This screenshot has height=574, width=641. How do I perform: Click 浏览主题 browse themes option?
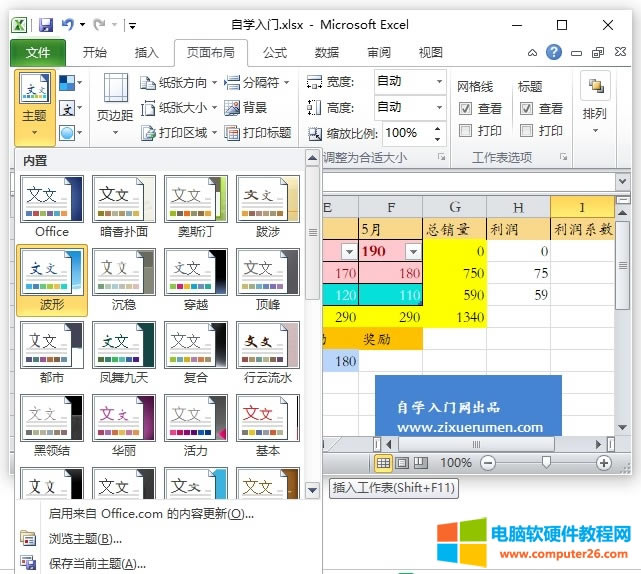86,539
